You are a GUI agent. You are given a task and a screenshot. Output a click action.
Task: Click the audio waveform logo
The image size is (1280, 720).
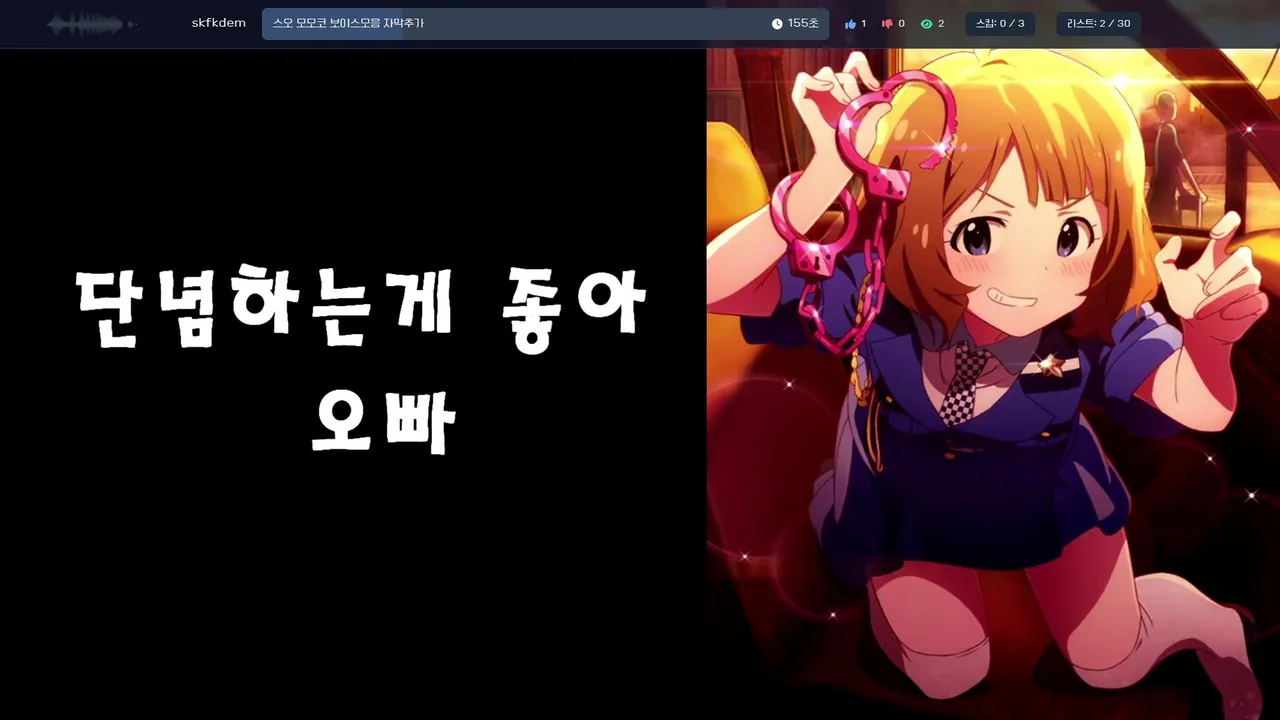[x=91, y=24]
